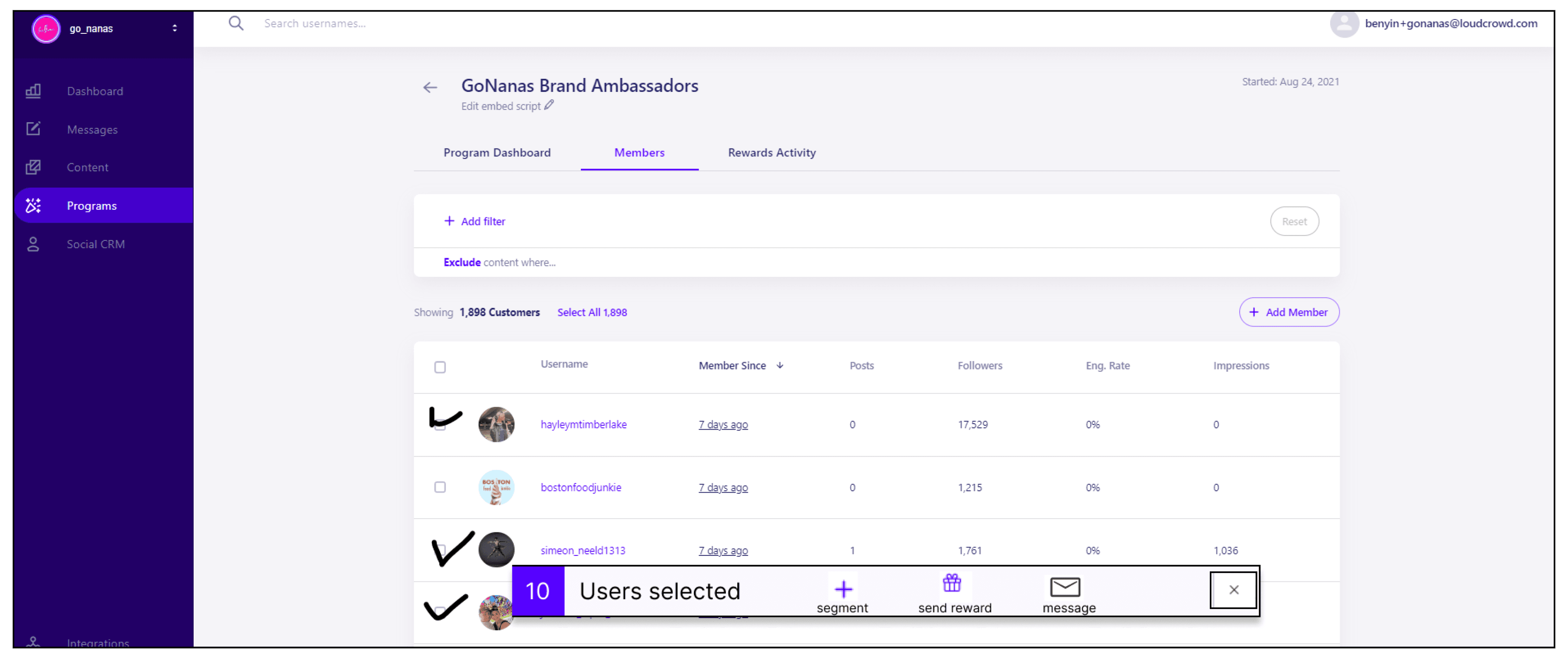Toggle checkbox for simeon_neeld1313 row
The width and height of the screenshot is (1568, 655).
tap(440, 550)
